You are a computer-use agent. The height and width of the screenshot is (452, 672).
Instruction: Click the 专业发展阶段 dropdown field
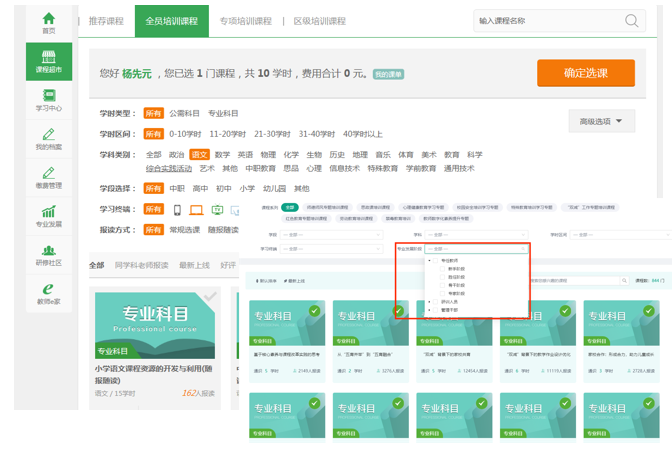[x=476, y=249]
